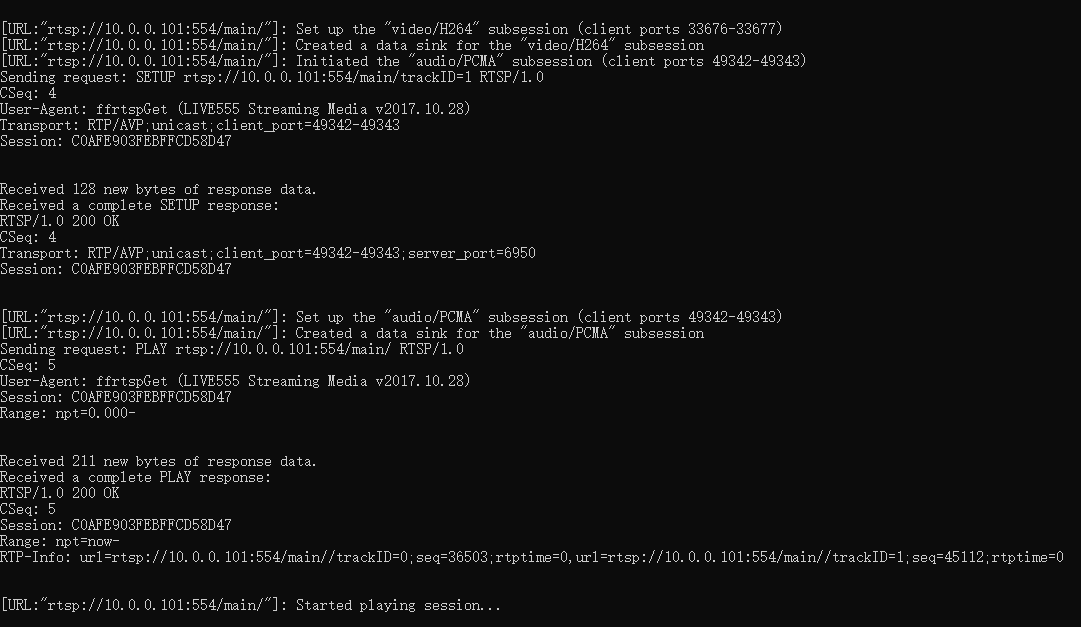Image resolution: width=1081 pixels, height=627 pixels.
Task: Click 'Received a complete PLAY response' line
Action: pyautogui.click(x=136, y=477)
